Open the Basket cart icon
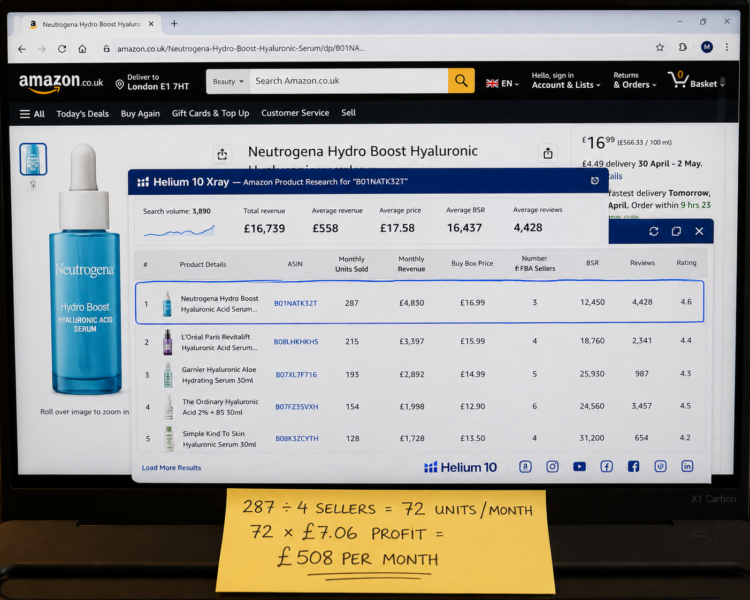The width and height of the screenshot is (750, 600). tap(696, 80)
